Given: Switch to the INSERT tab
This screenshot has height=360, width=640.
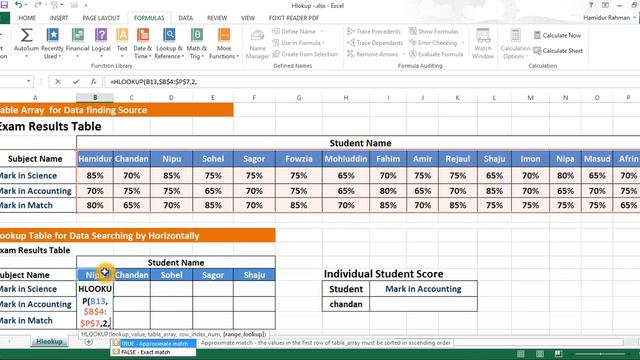Looking at the screenshot, I should pos(59,18).
